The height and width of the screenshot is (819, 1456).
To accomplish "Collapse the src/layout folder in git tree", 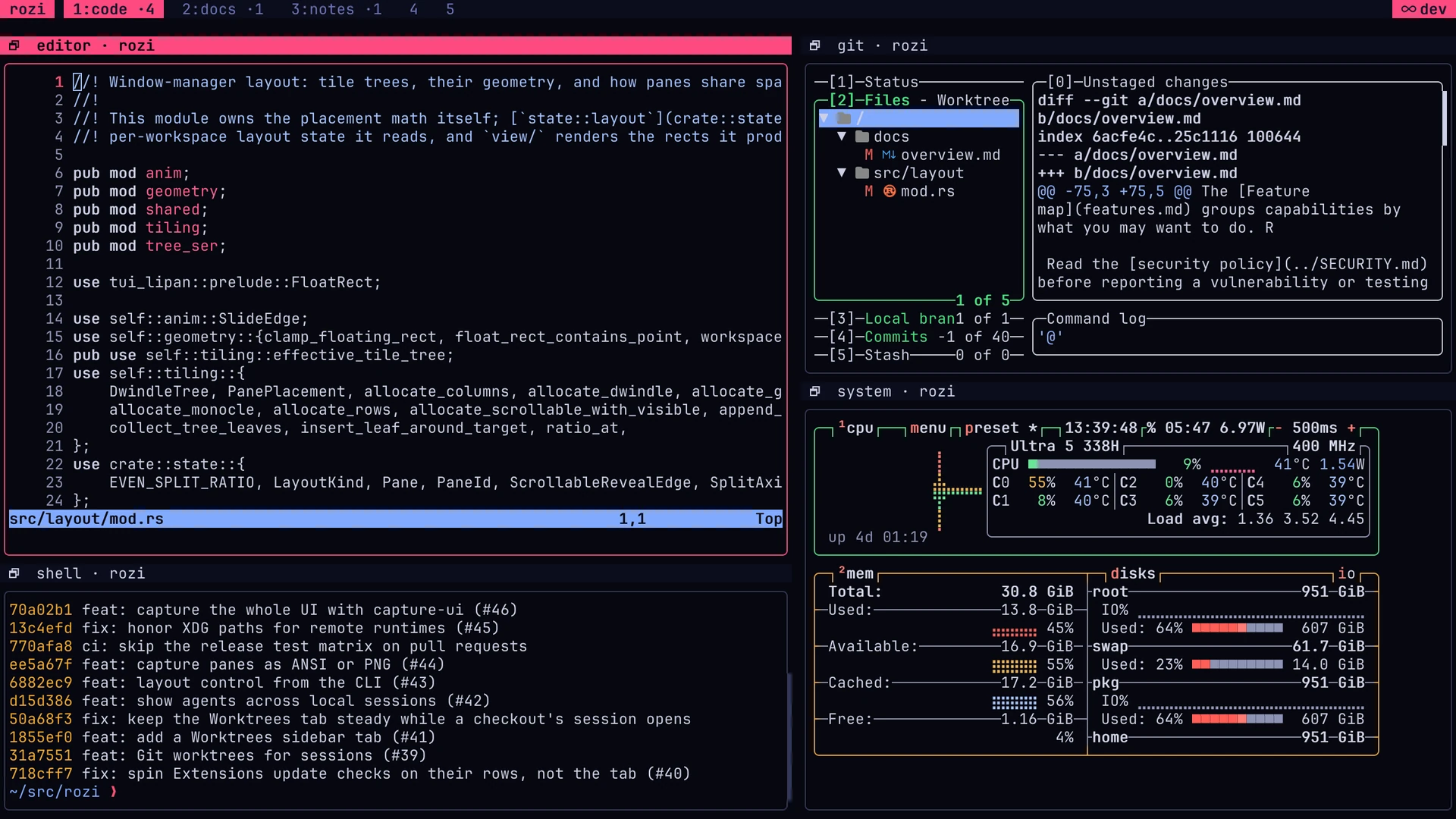I will [x=842, y=173].
